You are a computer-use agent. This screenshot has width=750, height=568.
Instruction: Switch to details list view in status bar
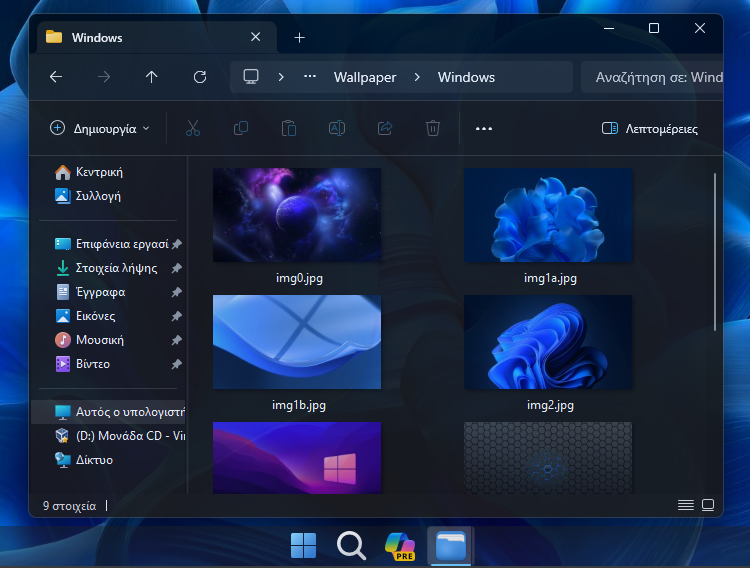coord(686,505)
